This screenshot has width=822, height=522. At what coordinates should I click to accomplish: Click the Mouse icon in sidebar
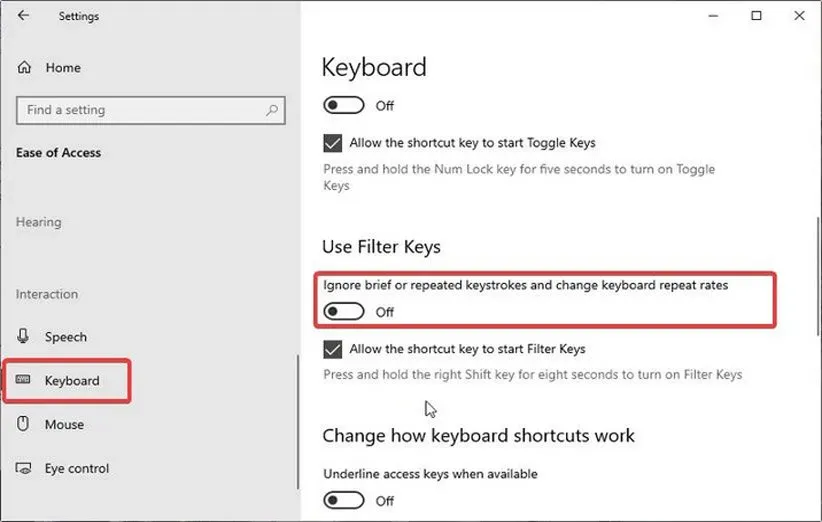coord(25,425)
